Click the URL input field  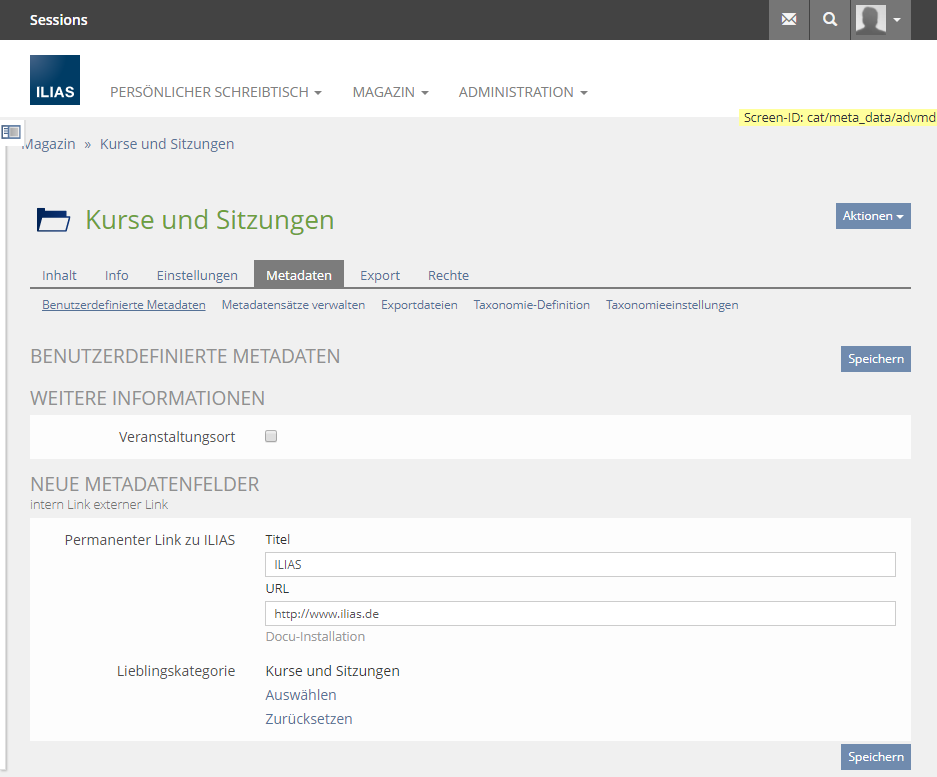click(580, 614)
